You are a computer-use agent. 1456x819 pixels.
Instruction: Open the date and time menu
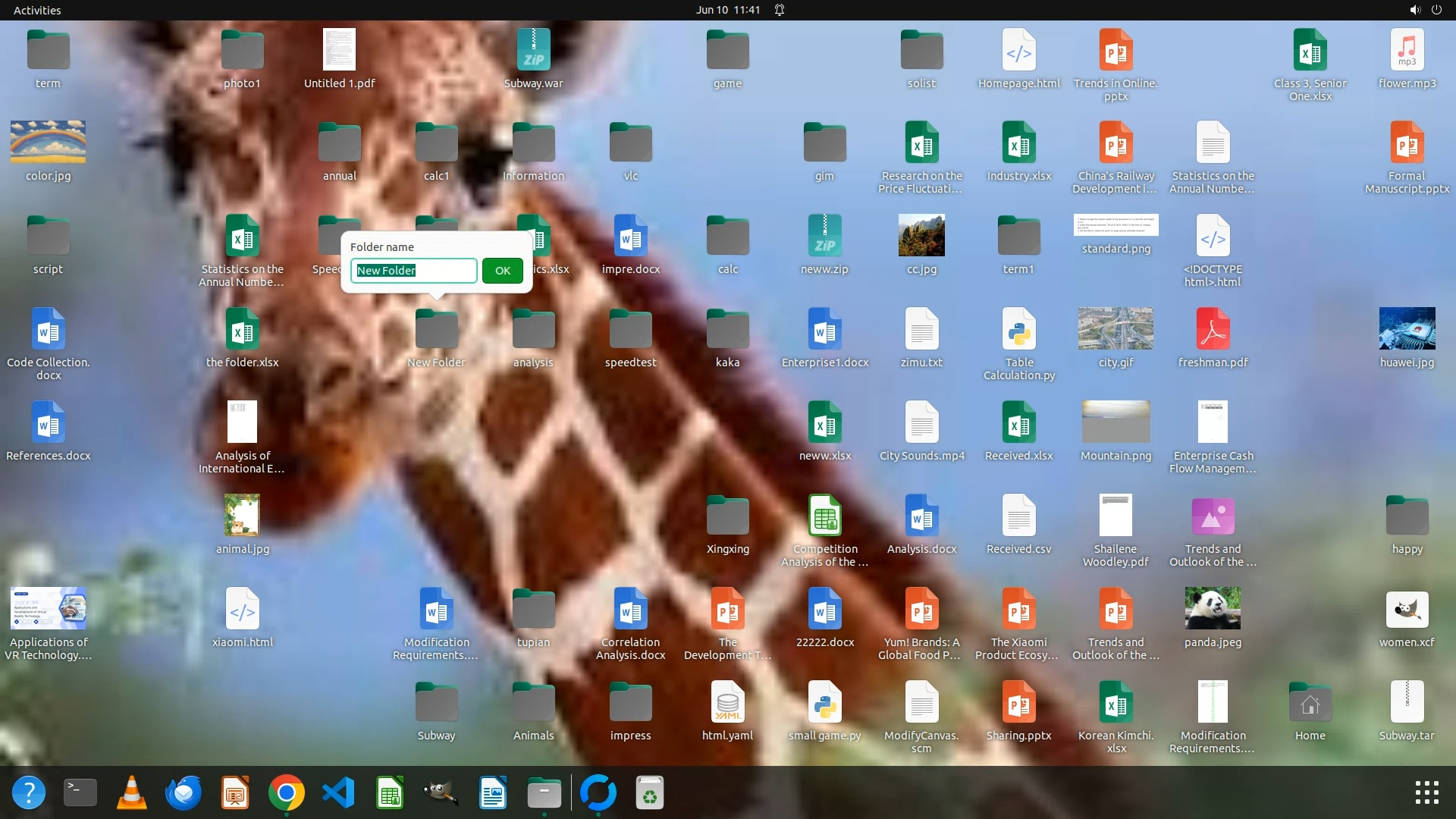tap(727, 10)
